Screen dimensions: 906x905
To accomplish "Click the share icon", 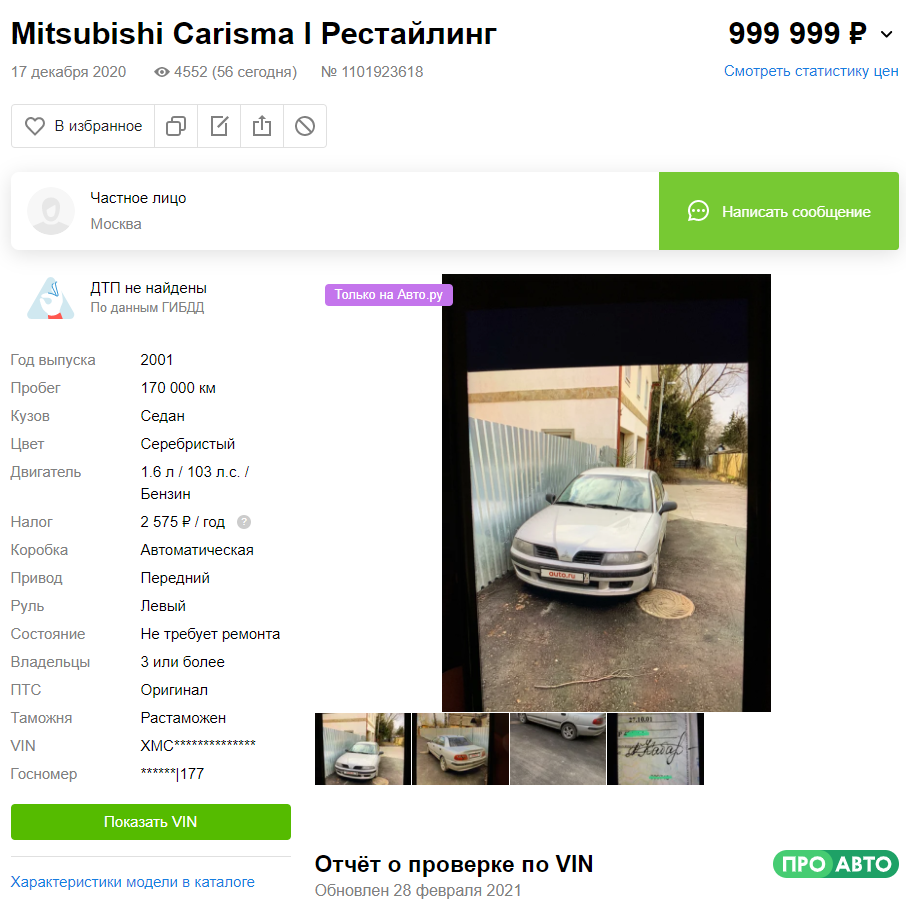I will [262, 126].
